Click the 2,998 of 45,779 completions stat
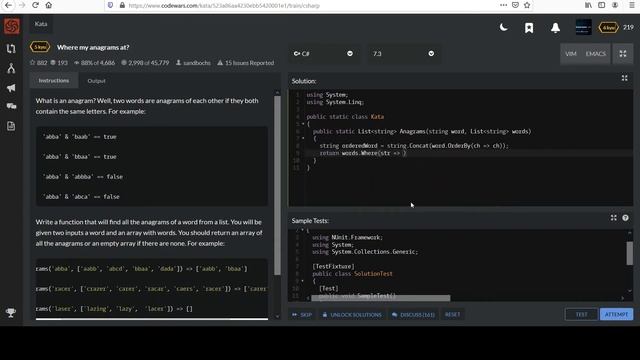 point(145,63)
